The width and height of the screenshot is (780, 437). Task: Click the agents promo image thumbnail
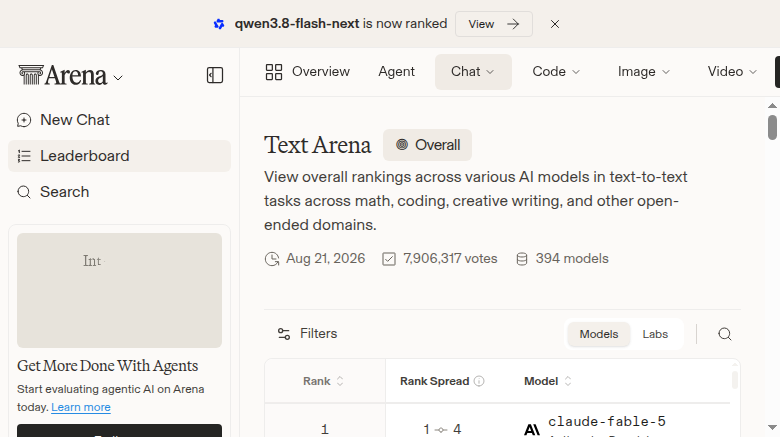pyautogui.click(x=119, y=290)
